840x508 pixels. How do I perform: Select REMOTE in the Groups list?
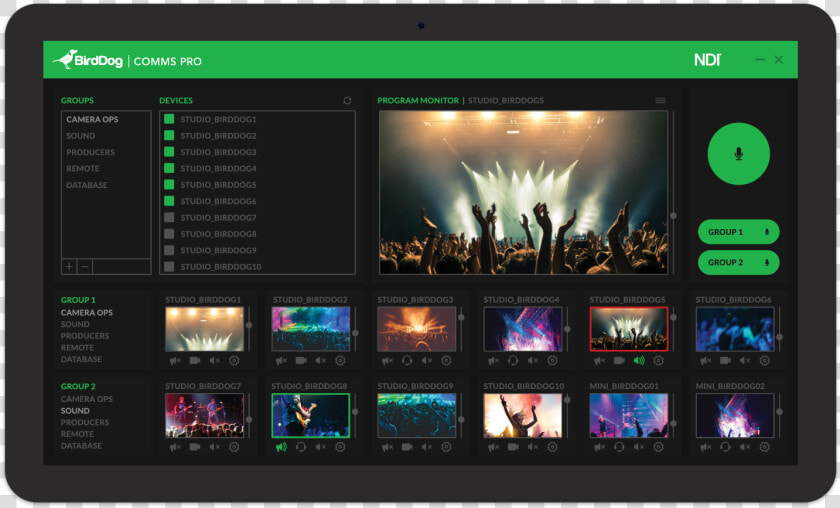pyautogui.click(x=83, y=169)
